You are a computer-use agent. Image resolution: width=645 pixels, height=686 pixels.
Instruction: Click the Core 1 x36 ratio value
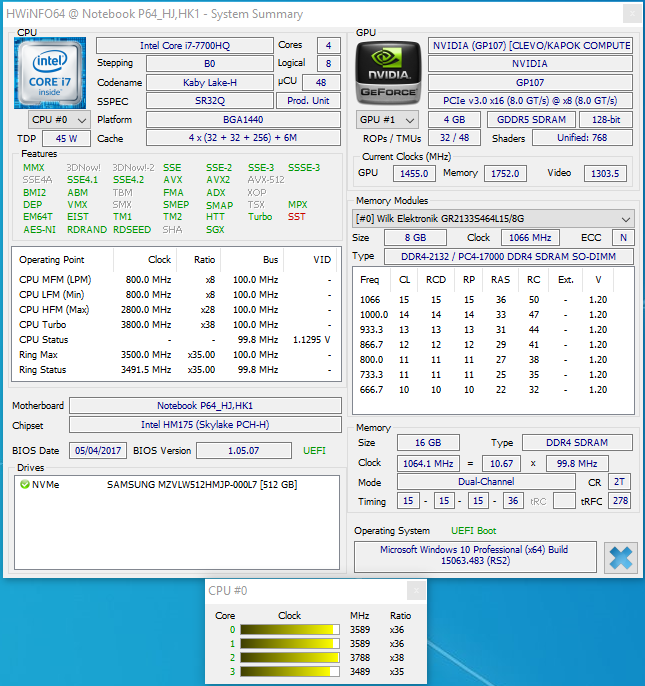click(397, 644)
